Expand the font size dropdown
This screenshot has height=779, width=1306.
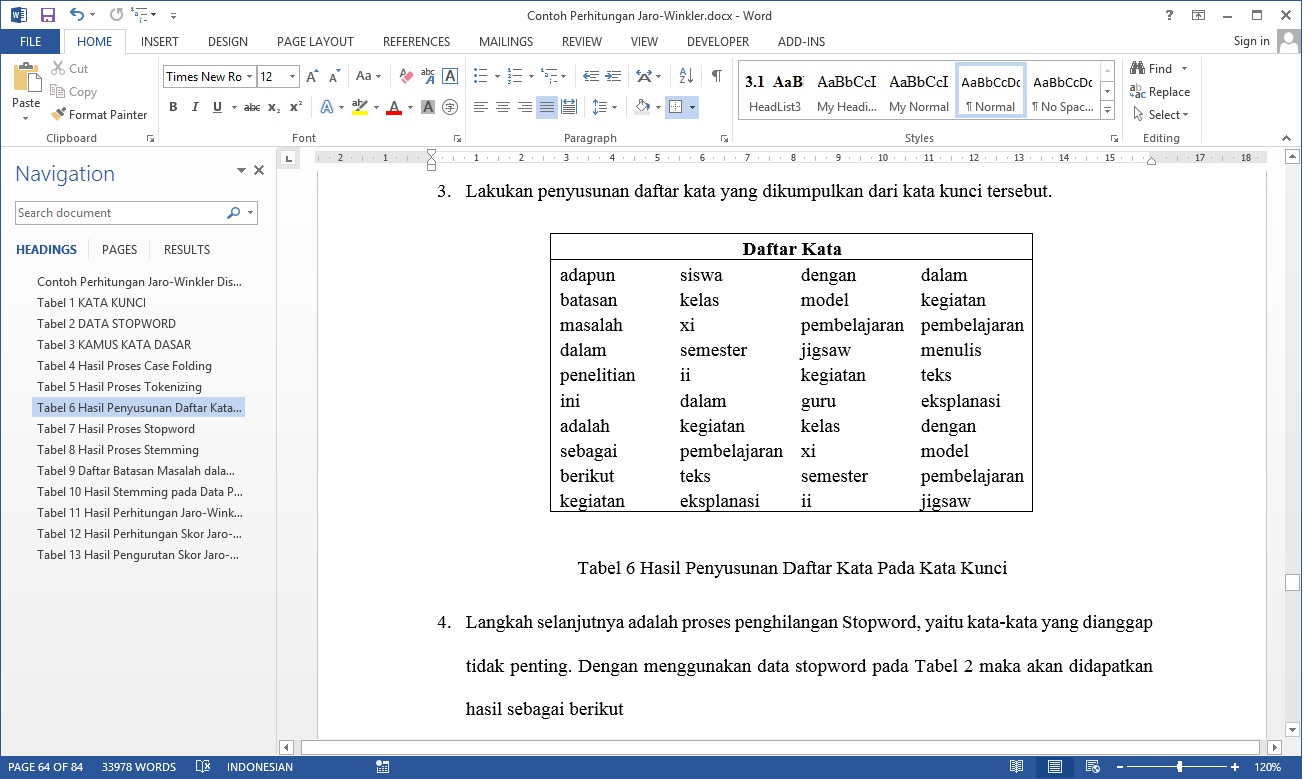point(292,77)
